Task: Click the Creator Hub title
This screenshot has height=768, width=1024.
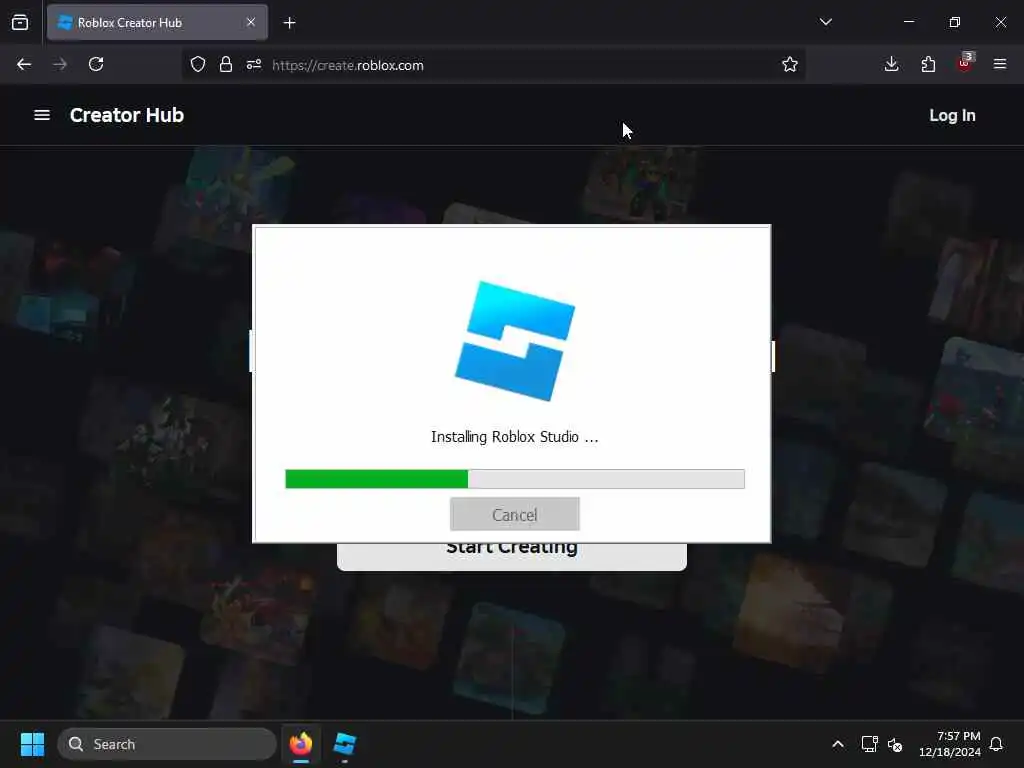Action: tap(127, 115)
